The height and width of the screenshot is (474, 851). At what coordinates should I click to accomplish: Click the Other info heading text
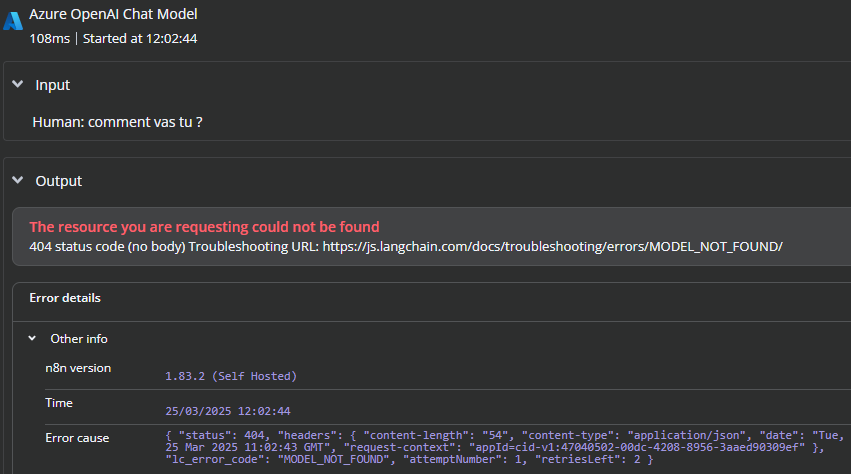pyautogui.click(x=79, y=339)
